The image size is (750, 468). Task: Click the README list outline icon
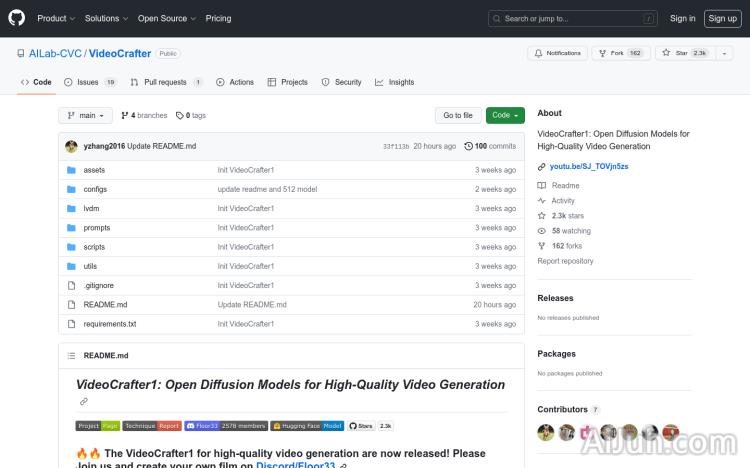click(x=71, y=355)
